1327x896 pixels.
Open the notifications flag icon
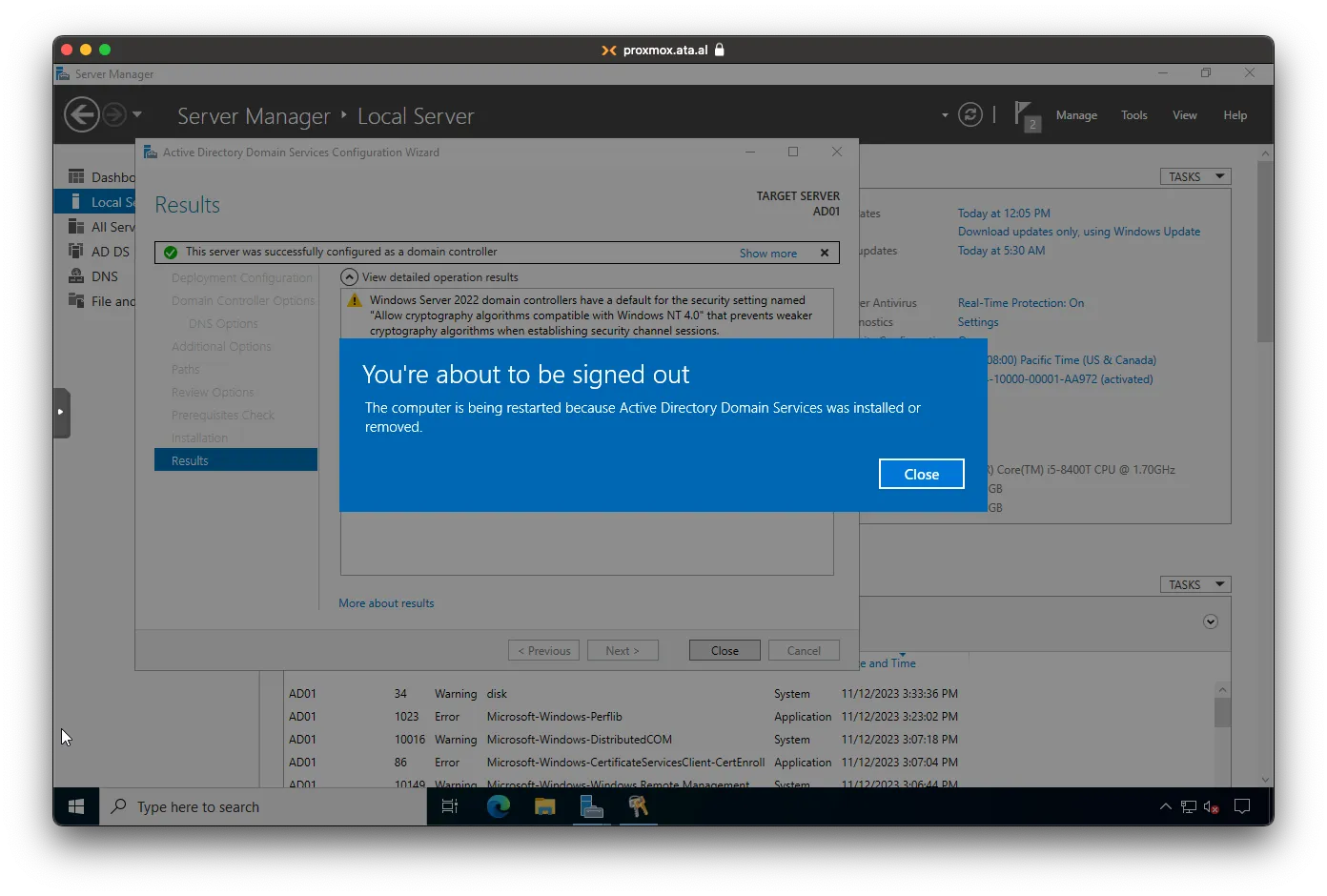click(1026, 115)
